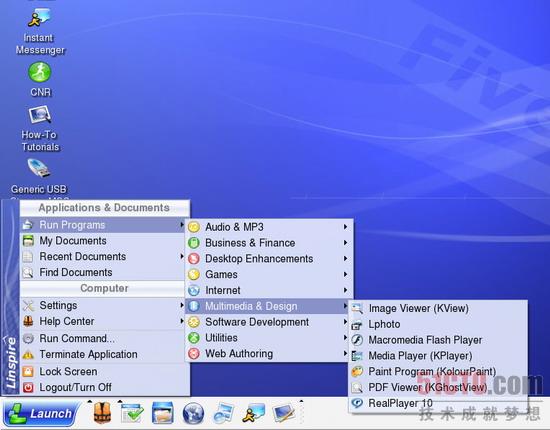Click the life vest help icon in taskbar
The width and height of the screenshot is (550, 430).
pos(102,413)
